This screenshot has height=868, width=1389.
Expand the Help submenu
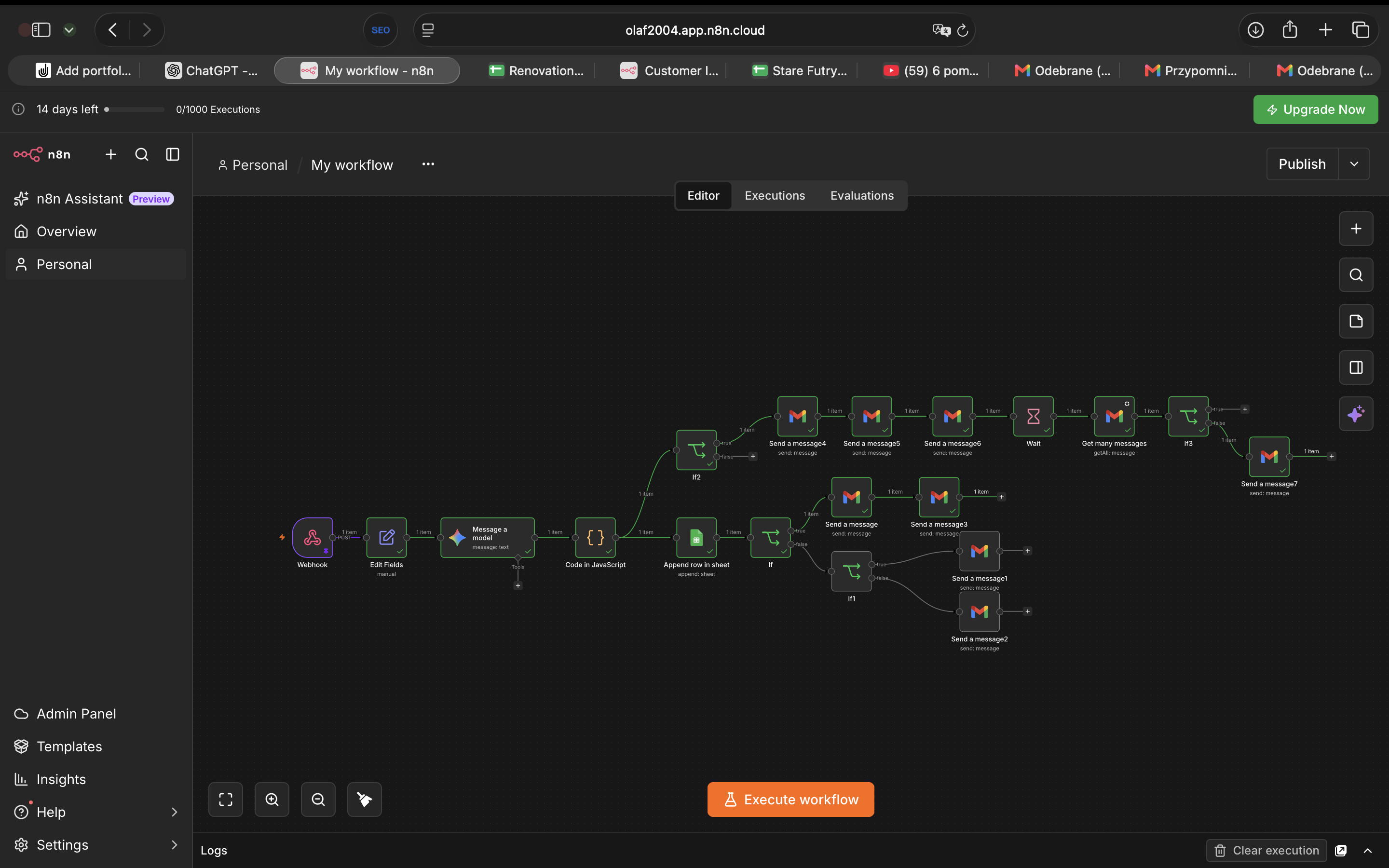point(175,812)
